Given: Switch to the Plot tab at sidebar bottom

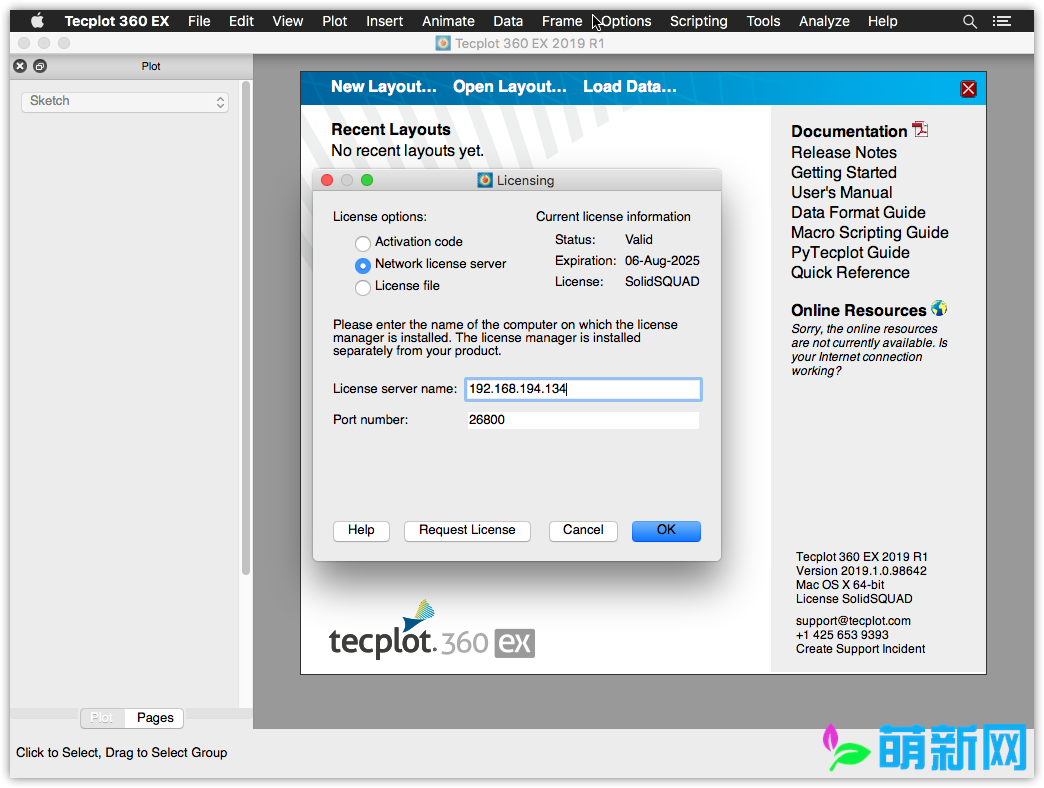Looking at the screenshot, I should [x=102, y=717].
